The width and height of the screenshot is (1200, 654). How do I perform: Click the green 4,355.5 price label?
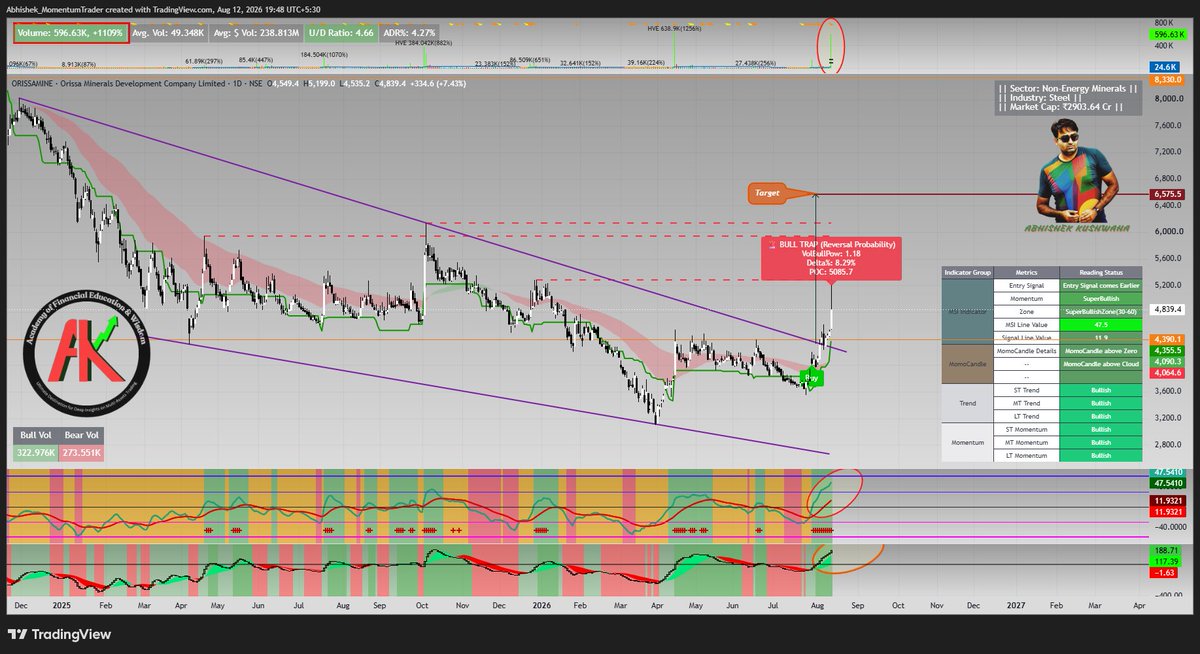point(1167,351)
